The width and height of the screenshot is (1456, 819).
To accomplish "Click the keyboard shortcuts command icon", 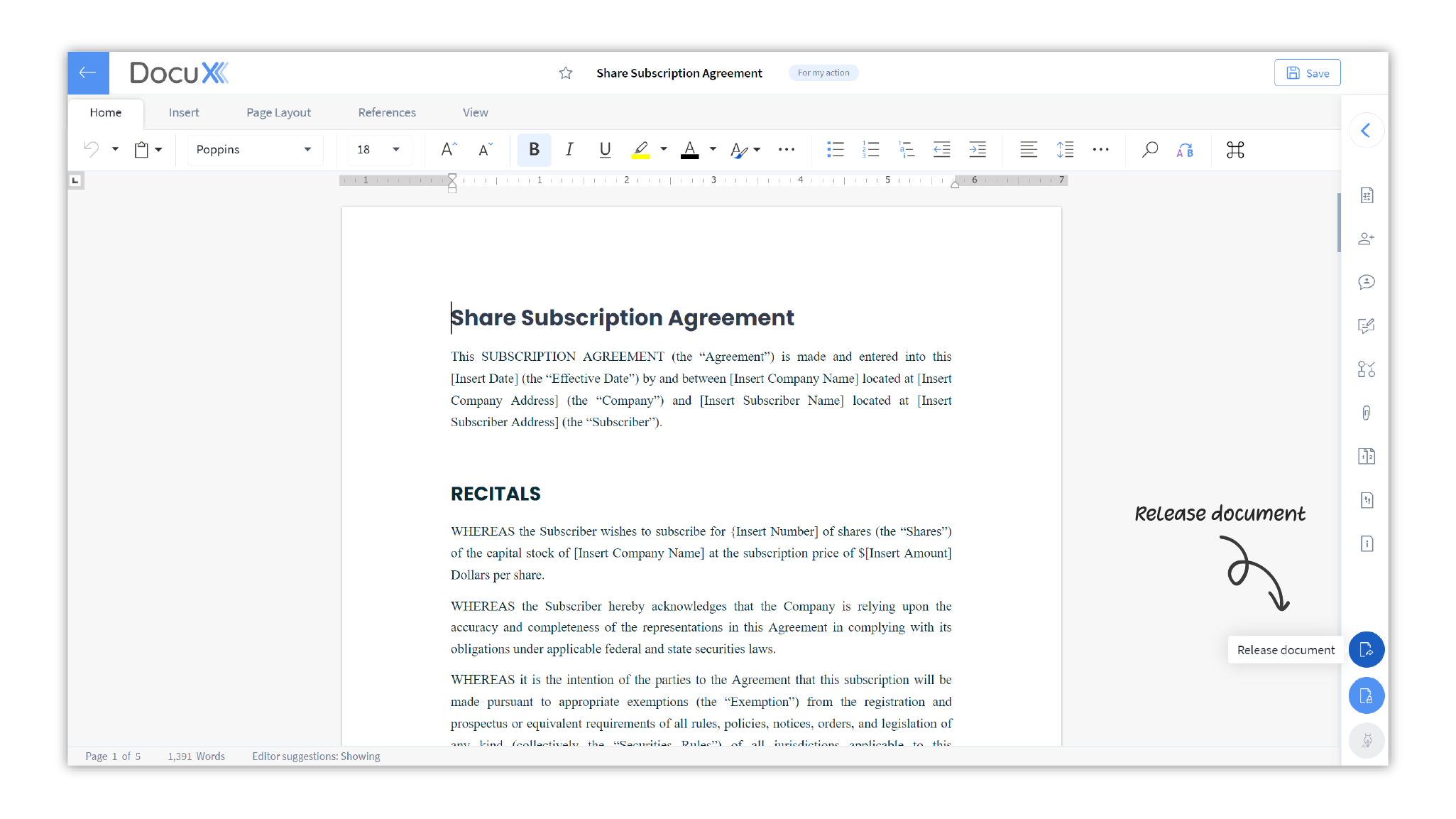I will tap(1235, 149).
